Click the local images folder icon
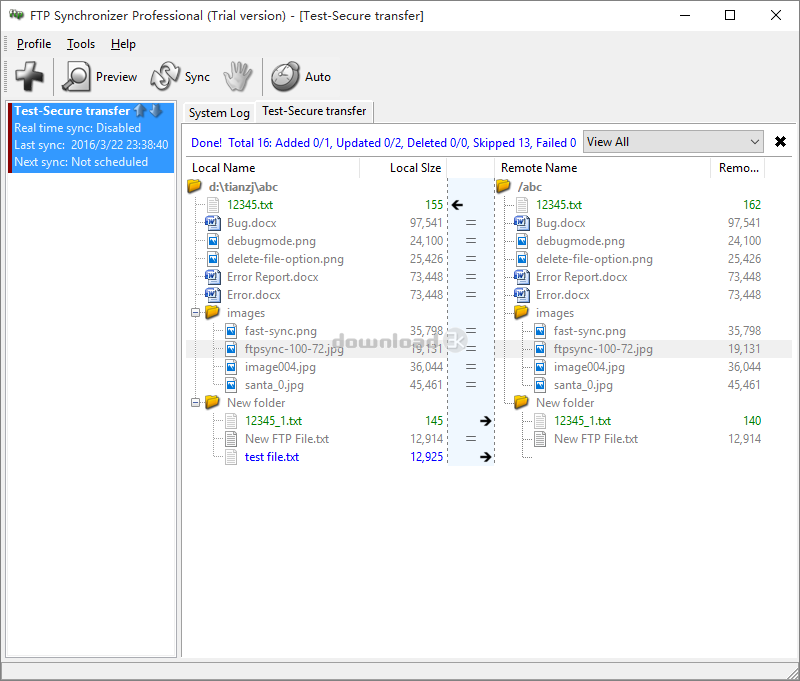The height and width of the screenshot is (681, 800). (212, 312)
